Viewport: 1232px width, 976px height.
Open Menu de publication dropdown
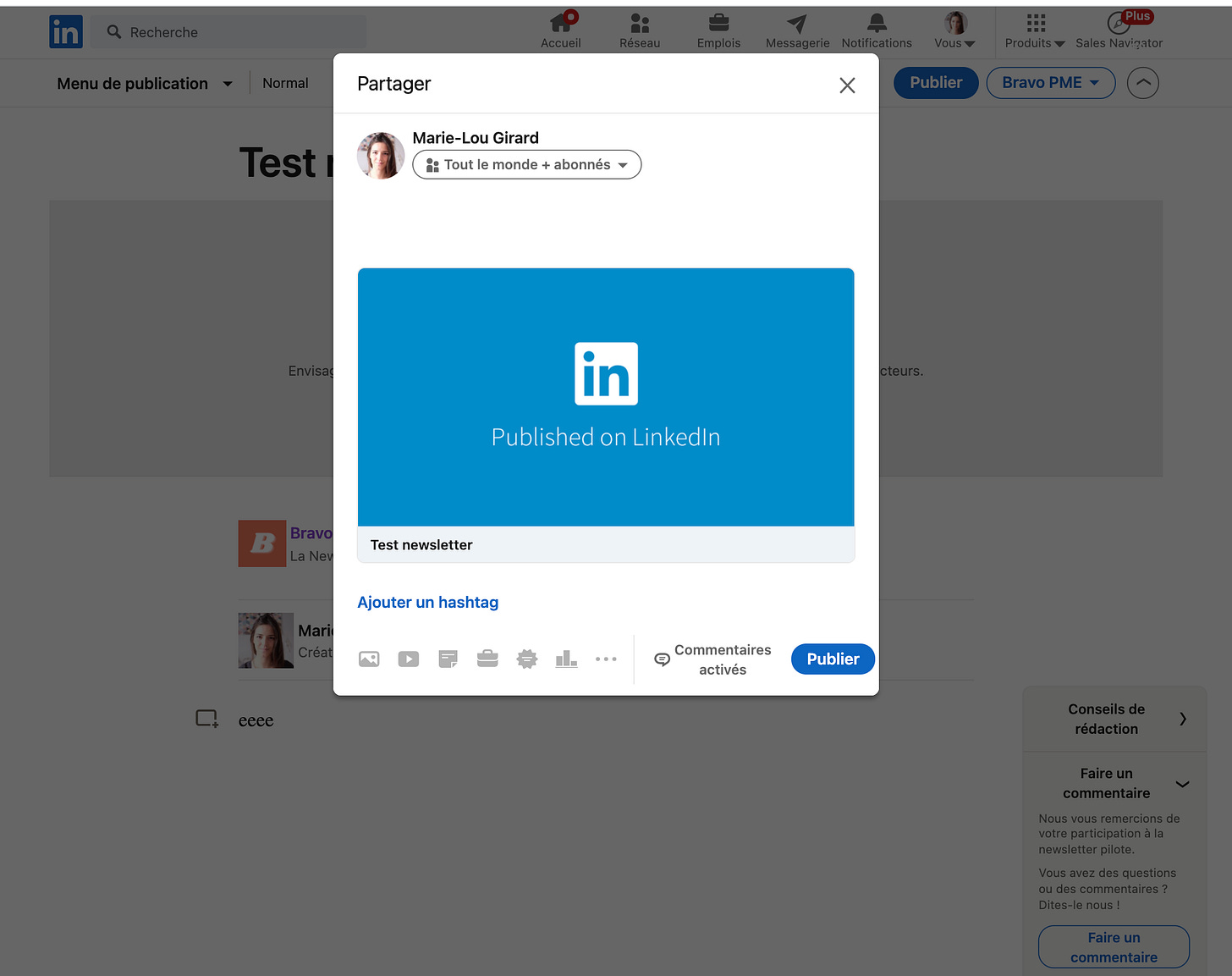pos(145,84)
